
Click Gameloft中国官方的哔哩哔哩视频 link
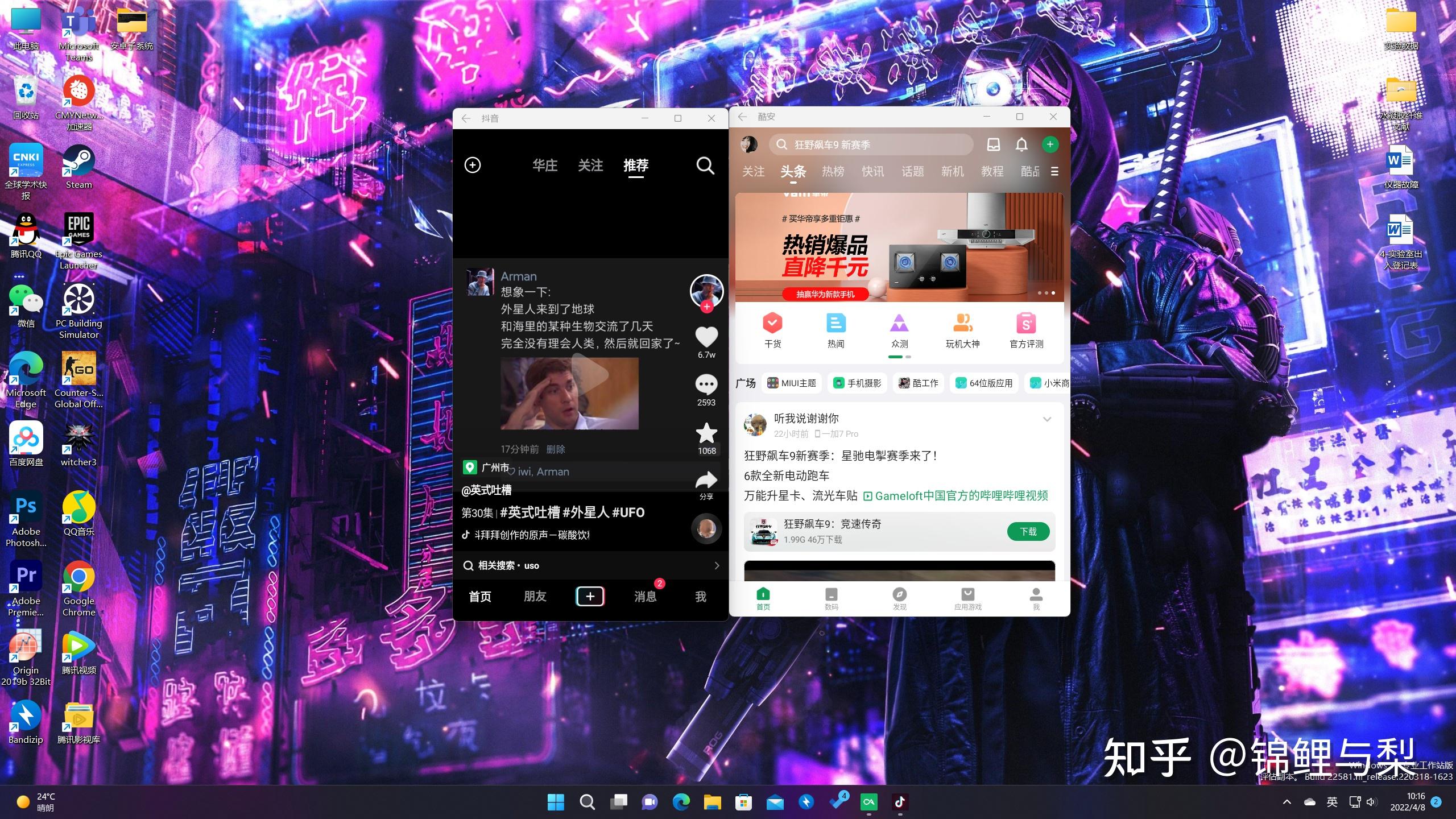click(x=955, y=495)
